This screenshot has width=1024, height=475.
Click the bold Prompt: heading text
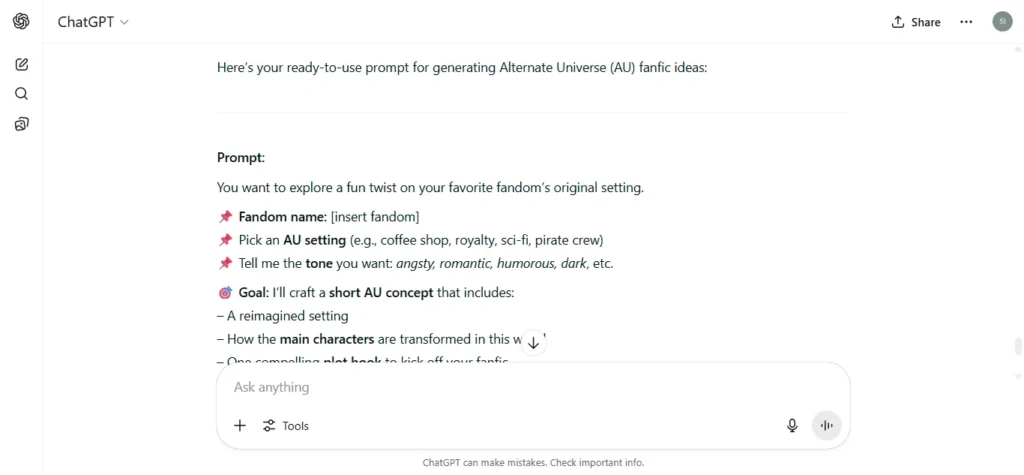[241, 158]
